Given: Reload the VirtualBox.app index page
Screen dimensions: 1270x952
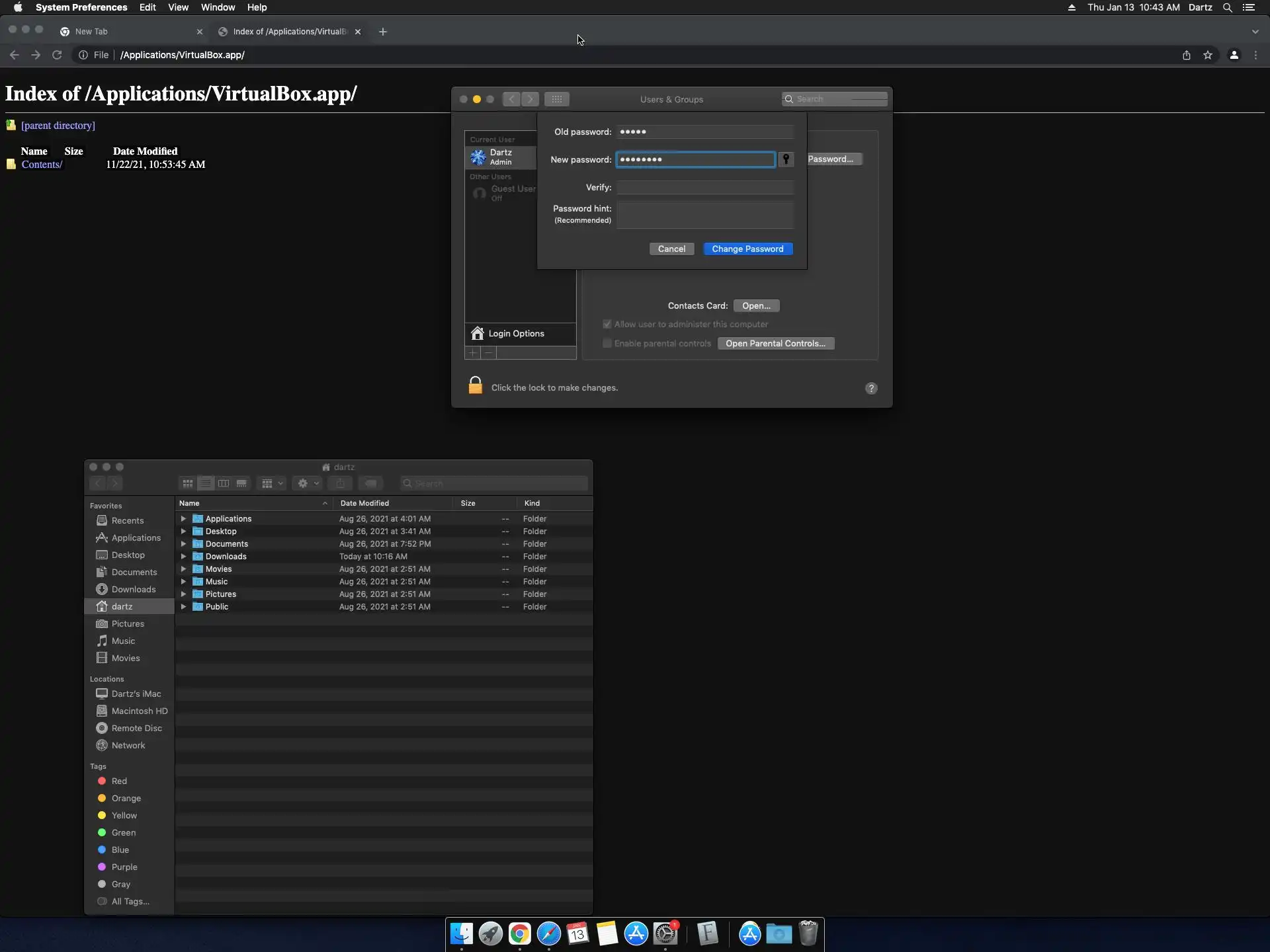Looking at the screenshot, I should coord(57,55).
